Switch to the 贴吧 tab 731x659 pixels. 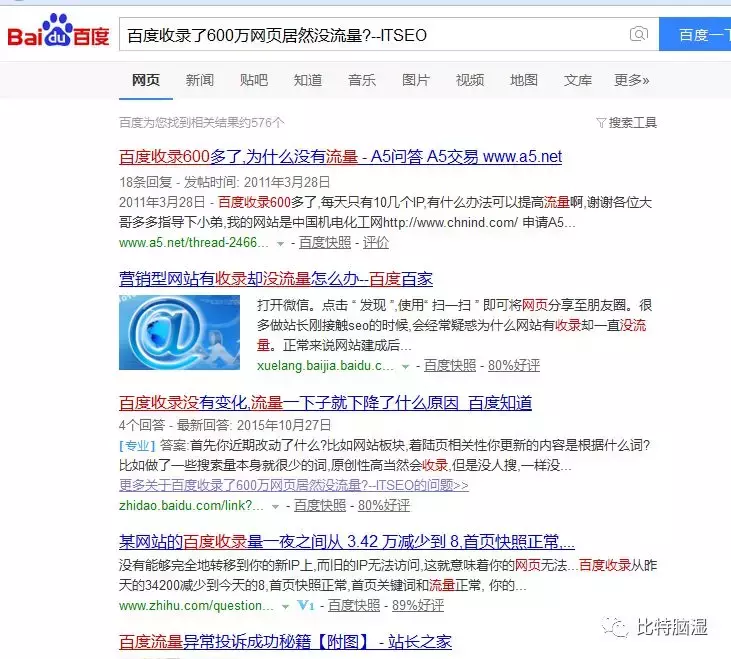click(x=254, y=80)
